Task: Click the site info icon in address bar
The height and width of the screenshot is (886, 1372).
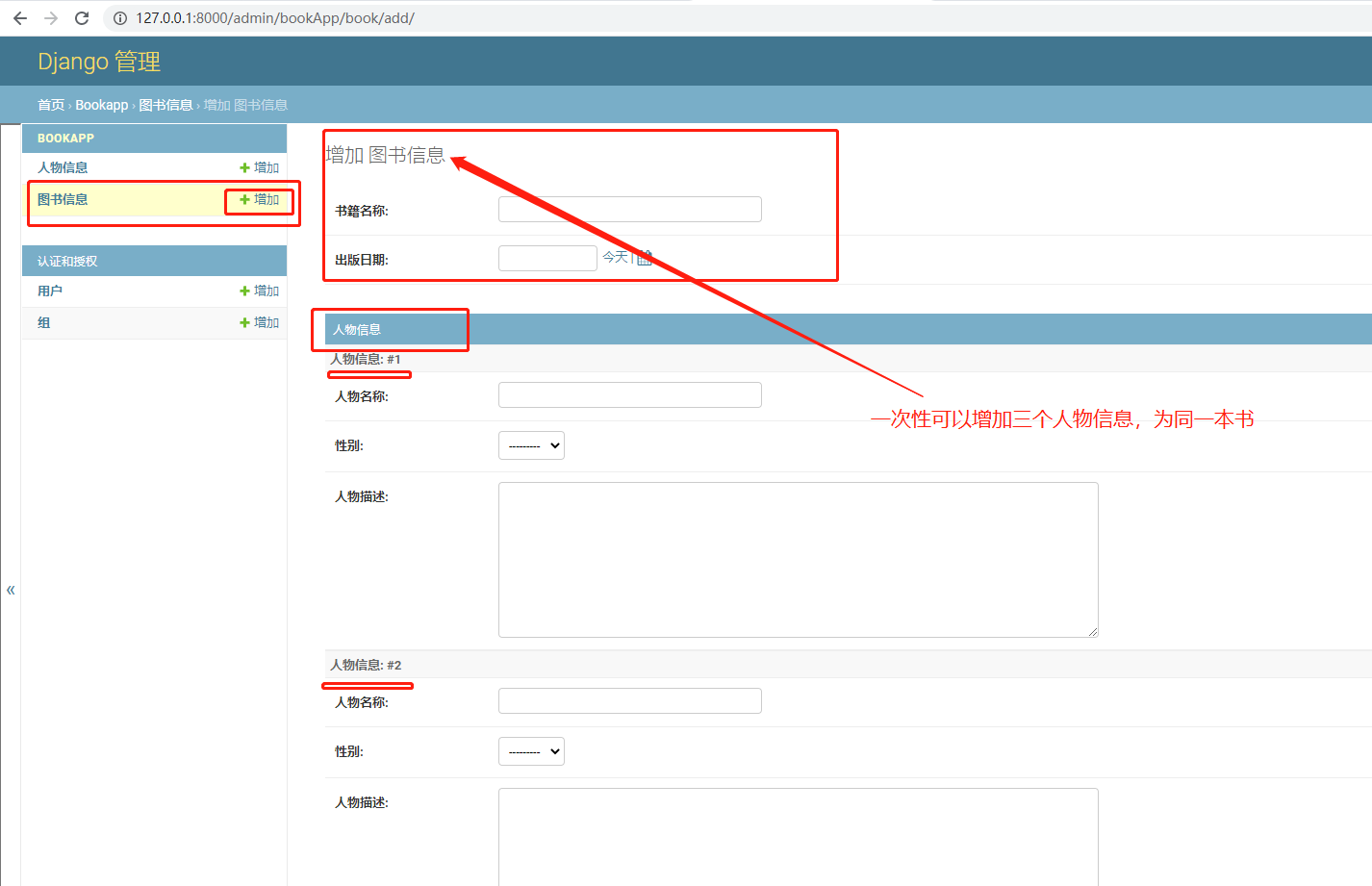Action: [120, 18]
